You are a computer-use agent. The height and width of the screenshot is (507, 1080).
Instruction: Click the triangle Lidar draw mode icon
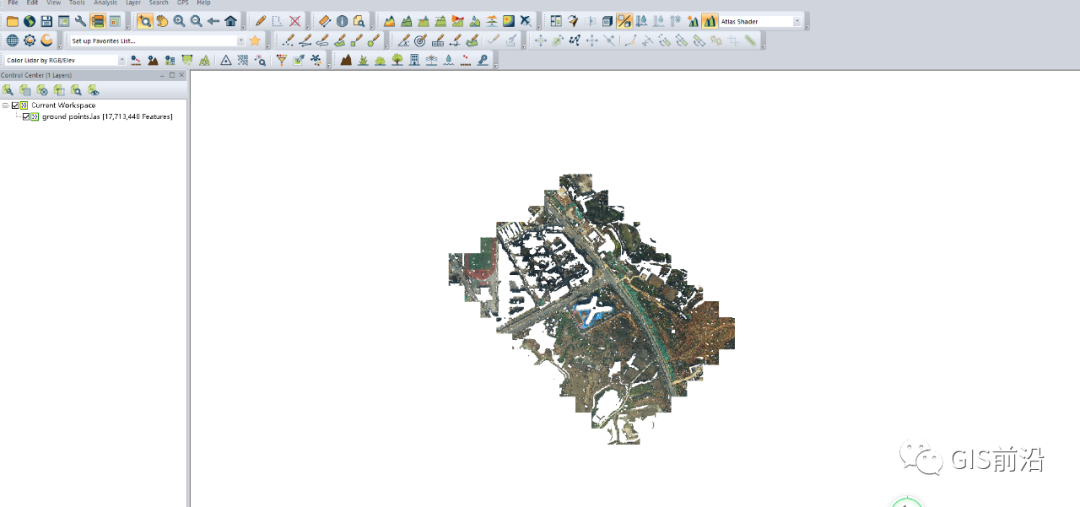tap(225, 60)
